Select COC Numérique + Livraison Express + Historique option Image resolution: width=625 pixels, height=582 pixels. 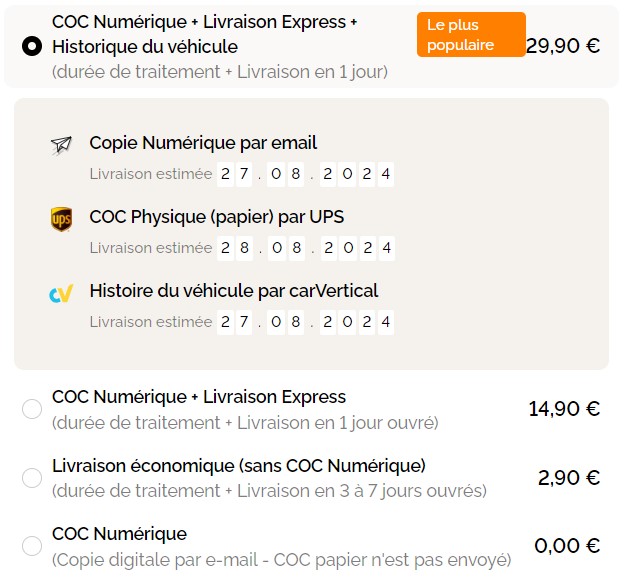coord(32,46)
